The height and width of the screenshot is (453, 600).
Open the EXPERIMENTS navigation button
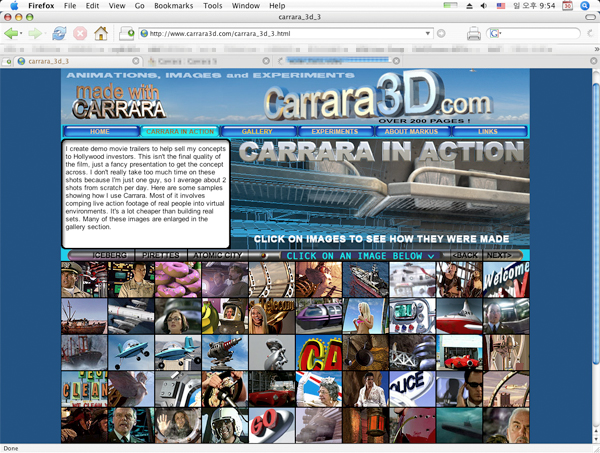click(x=335, y=131)
